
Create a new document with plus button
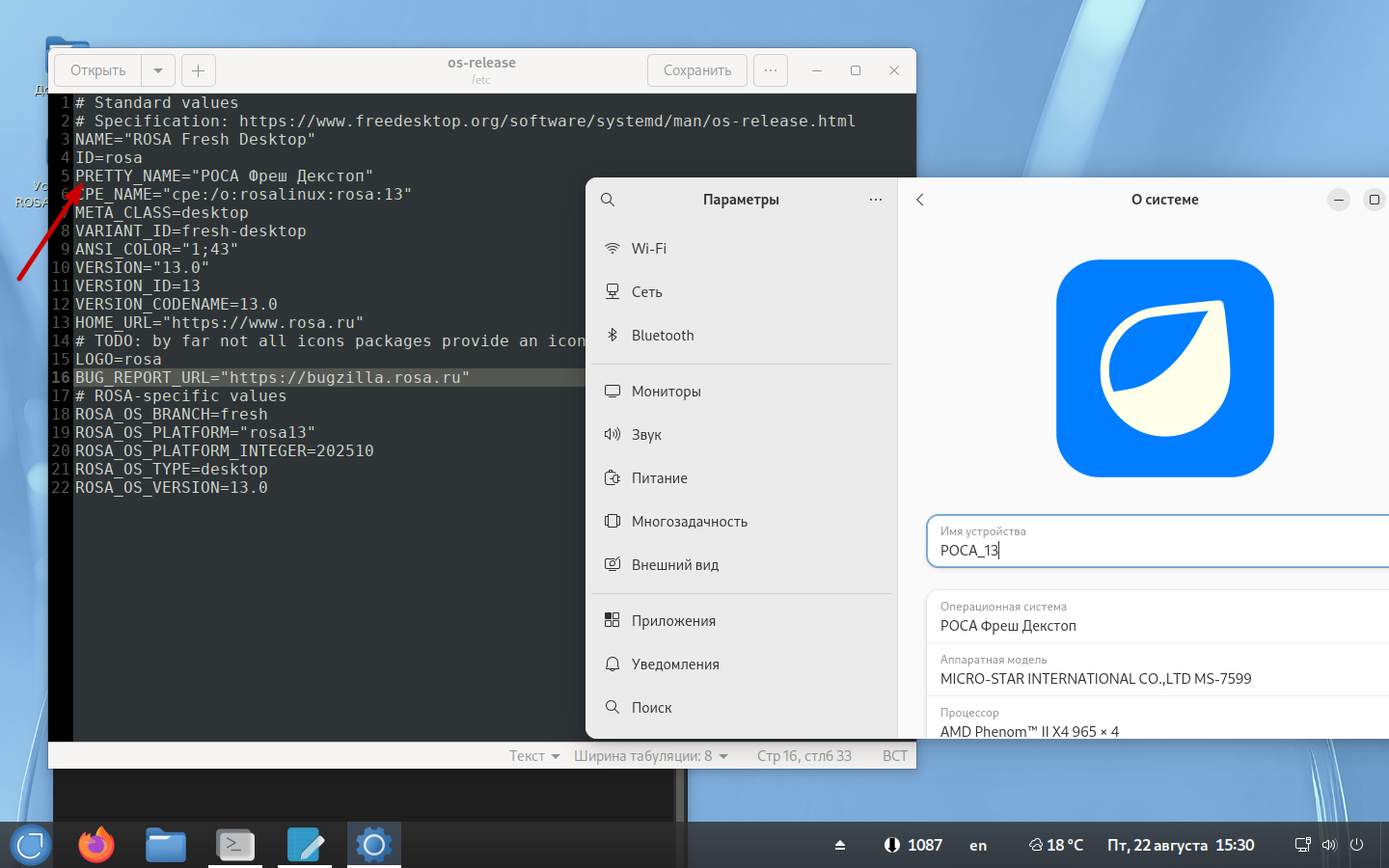(198, 70)
